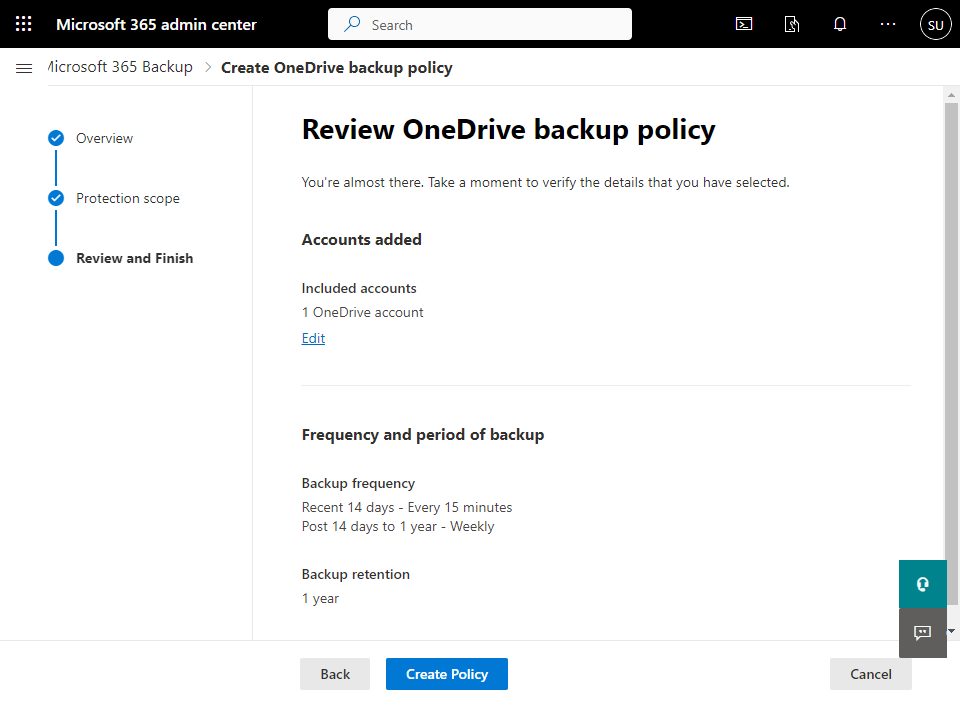Open the app launcher waffle menu

[24, 24]
